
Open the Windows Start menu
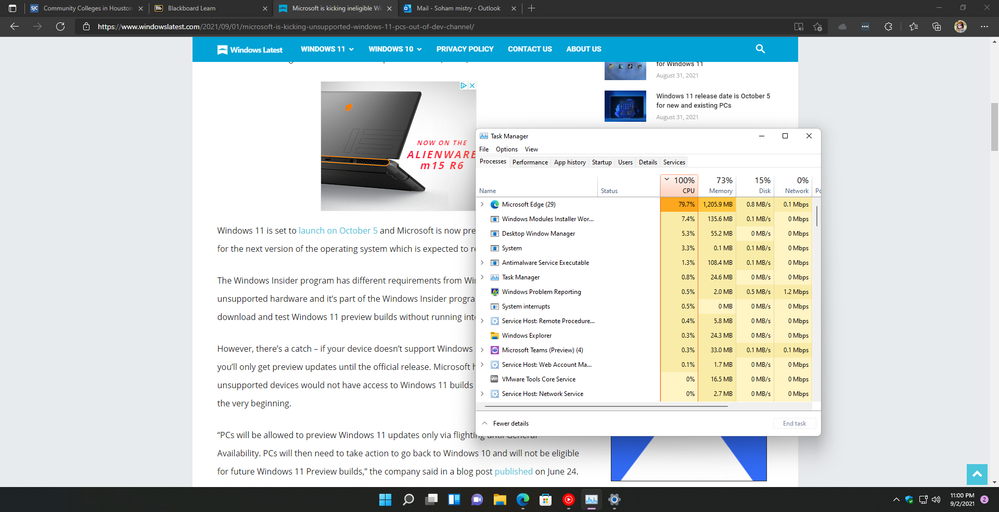(x=385, y=500)
